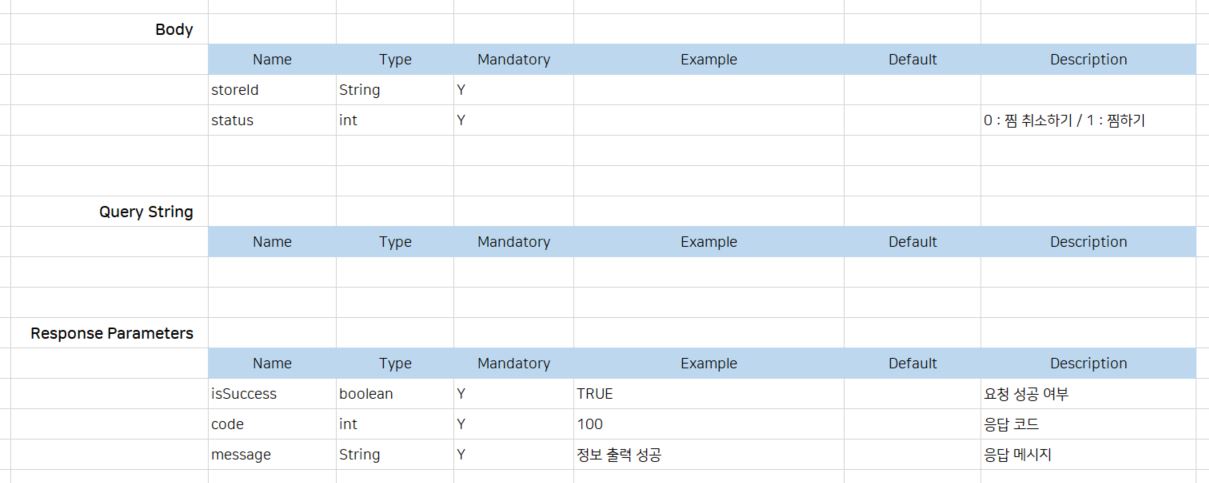Select the Example header under Query String
Image resolution: width=1209 pixels, height=483 pixels.
click(x=708, y=242)
